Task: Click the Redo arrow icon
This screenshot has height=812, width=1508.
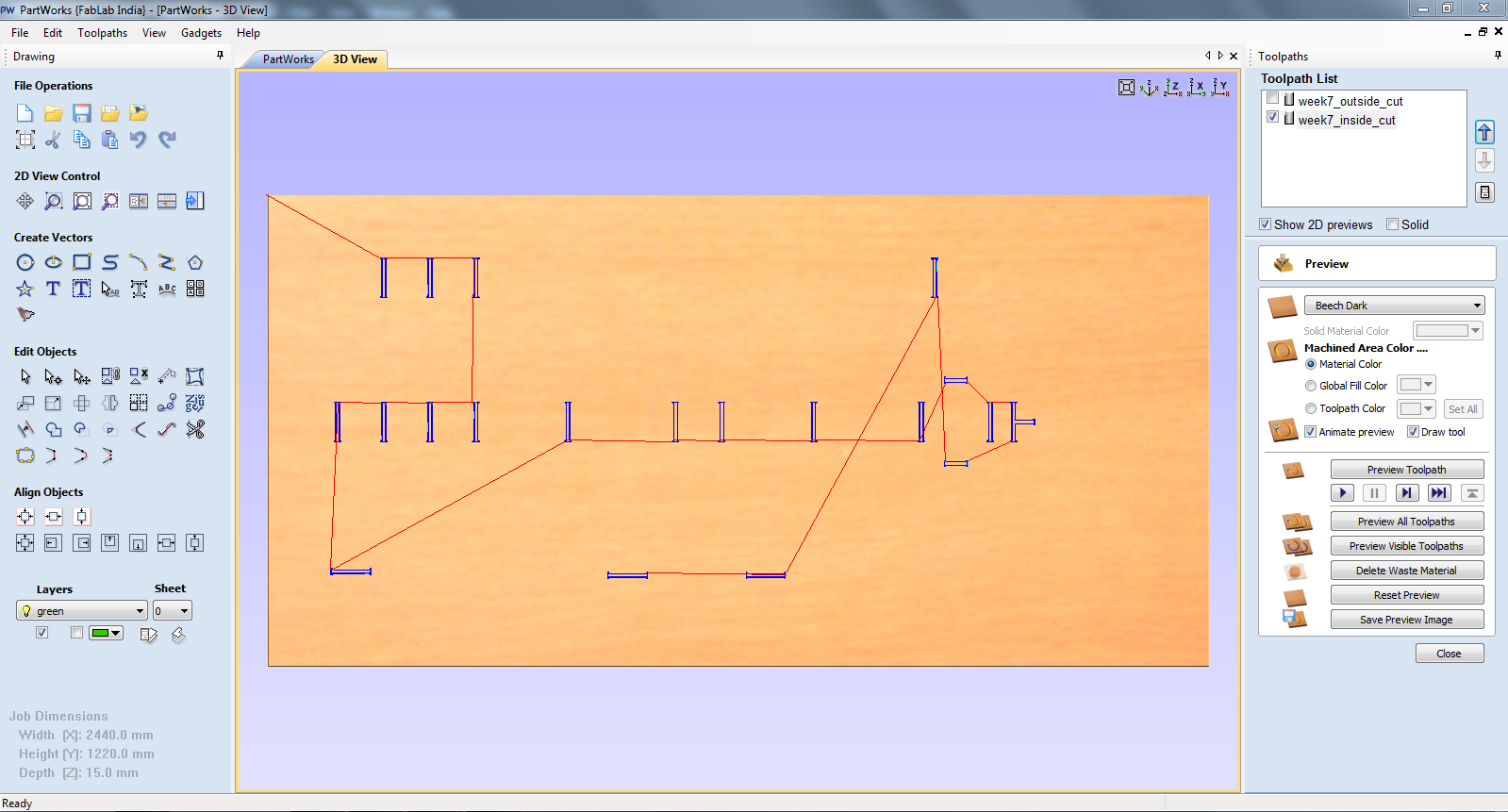Action: (167, 140)
